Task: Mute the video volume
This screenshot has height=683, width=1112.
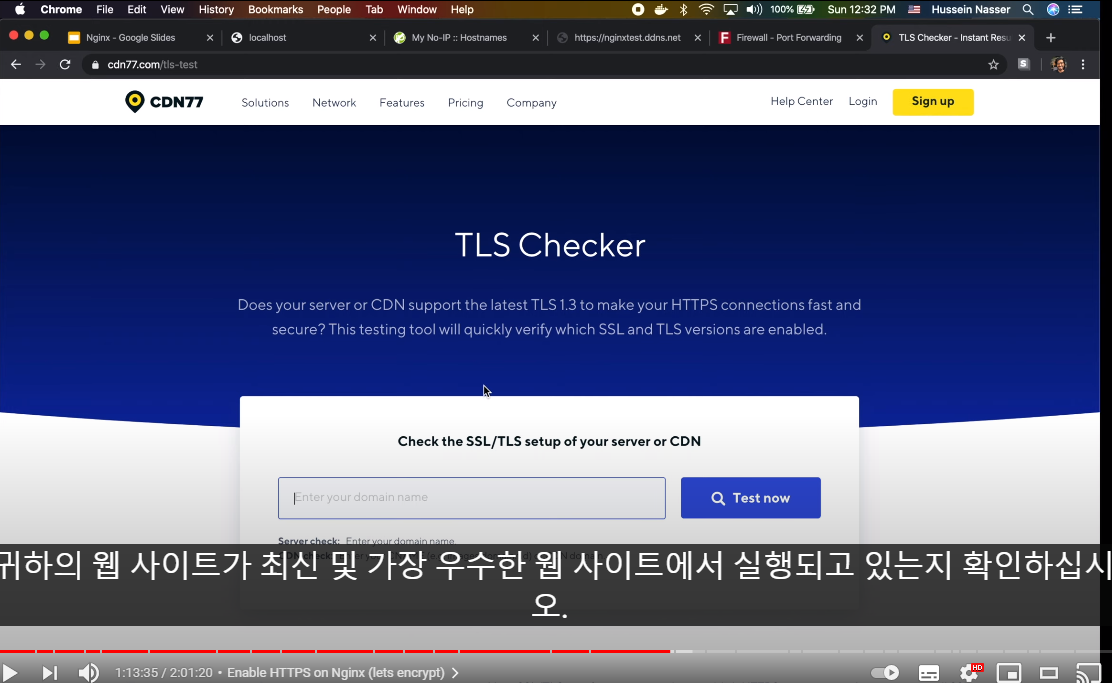Action: [x=88, y=672]
